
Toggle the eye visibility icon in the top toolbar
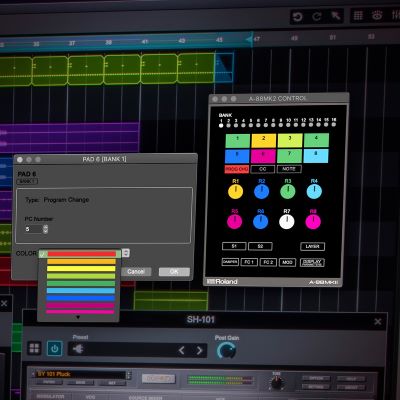377,15
